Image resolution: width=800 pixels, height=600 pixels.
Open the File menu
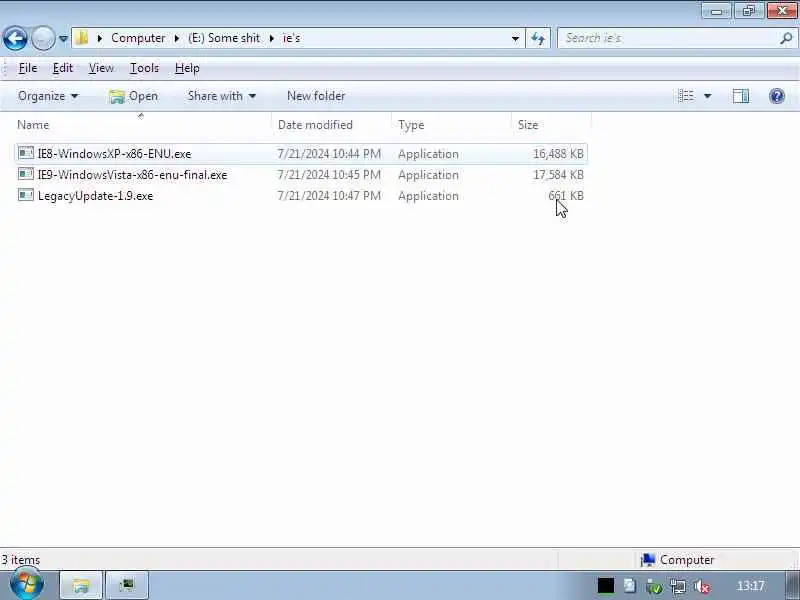[28, 68]
